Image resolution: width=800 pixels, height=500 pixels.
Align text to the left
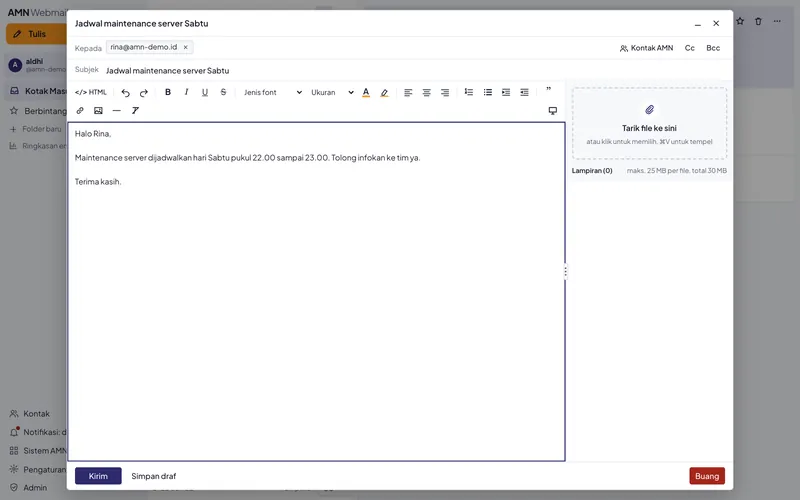click(408, 92)
